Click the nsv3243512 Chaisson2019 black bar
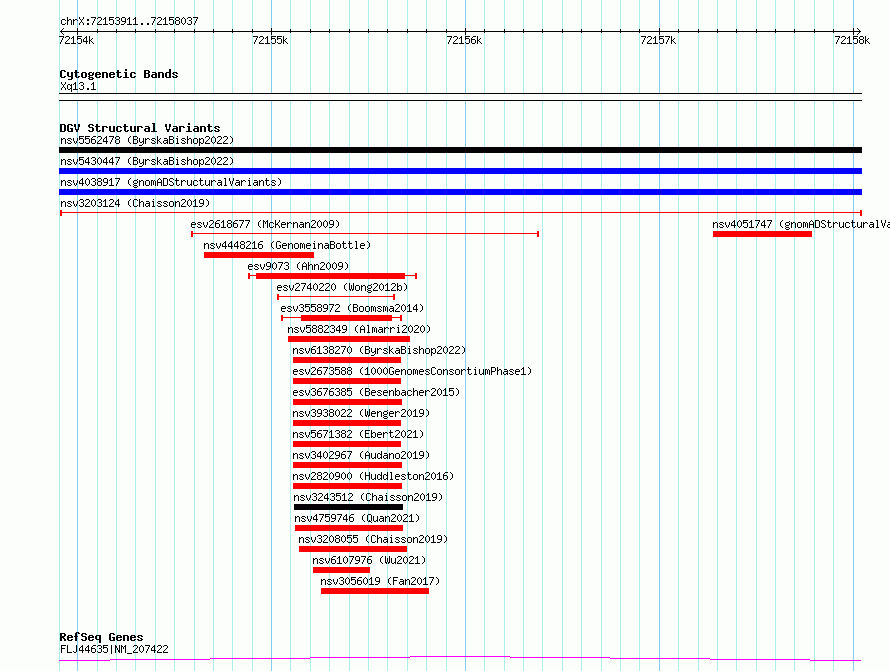 [x=349, y=507]
